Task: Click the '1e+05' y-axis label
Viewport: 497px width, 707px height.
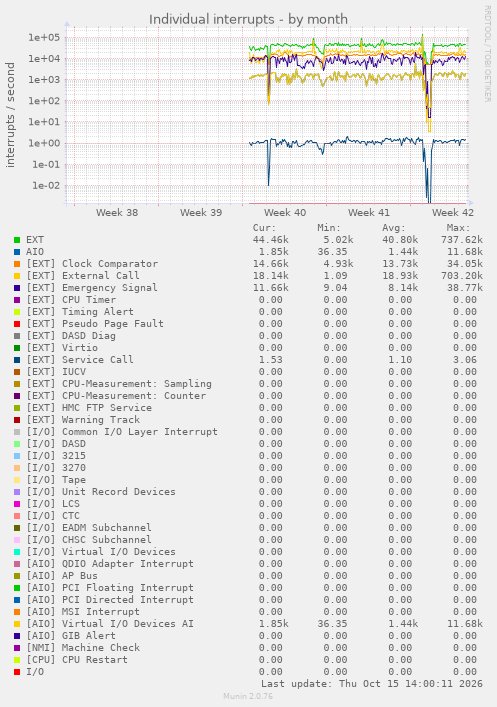Action: pyautogui.click(x=44, y=37)
